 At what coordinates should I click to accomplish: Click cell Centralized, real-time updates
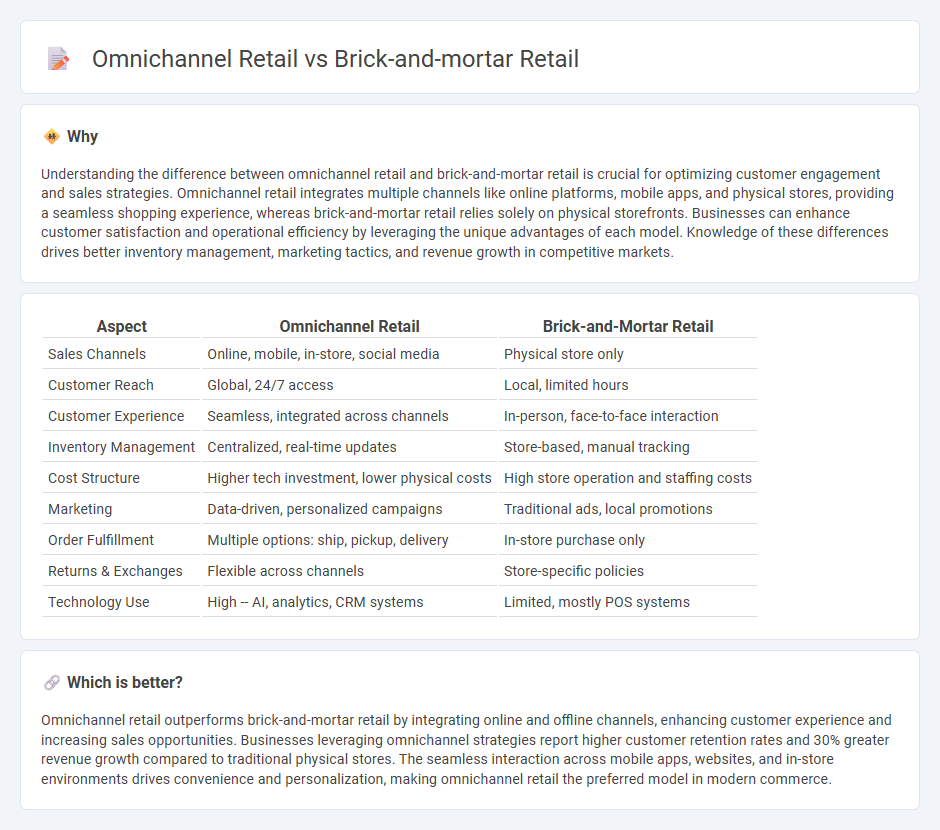[x=302, y=448]
